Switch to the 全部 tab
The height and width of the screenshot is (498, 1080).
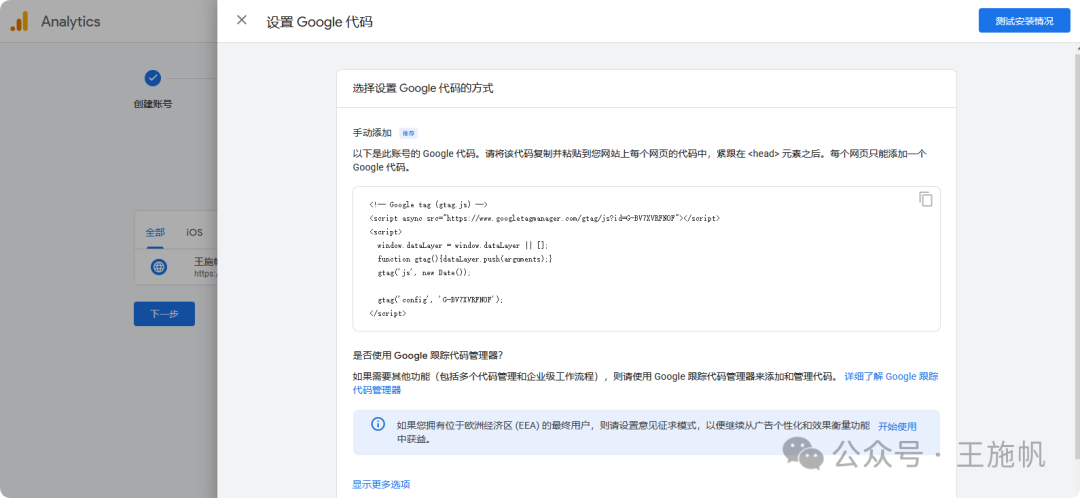[x=155, y=232]
